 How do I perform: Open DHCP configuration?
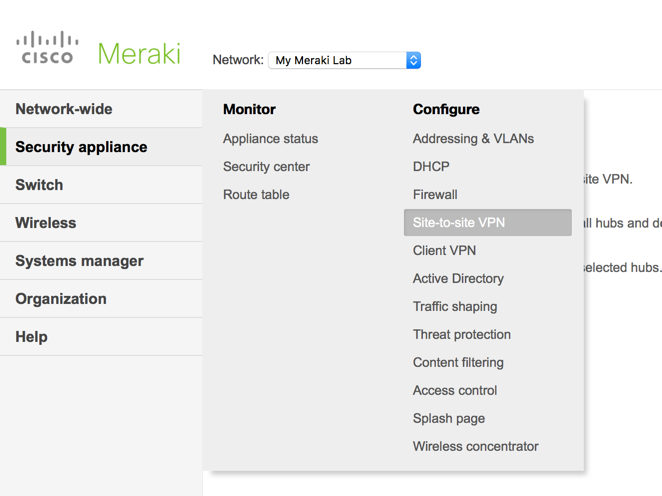[431, 167]
